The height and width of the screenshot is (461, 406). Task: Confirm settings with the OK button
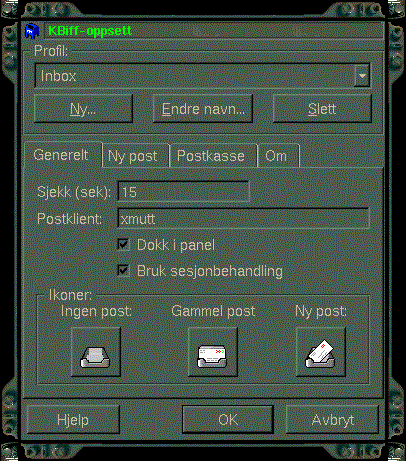pos(228,419)
